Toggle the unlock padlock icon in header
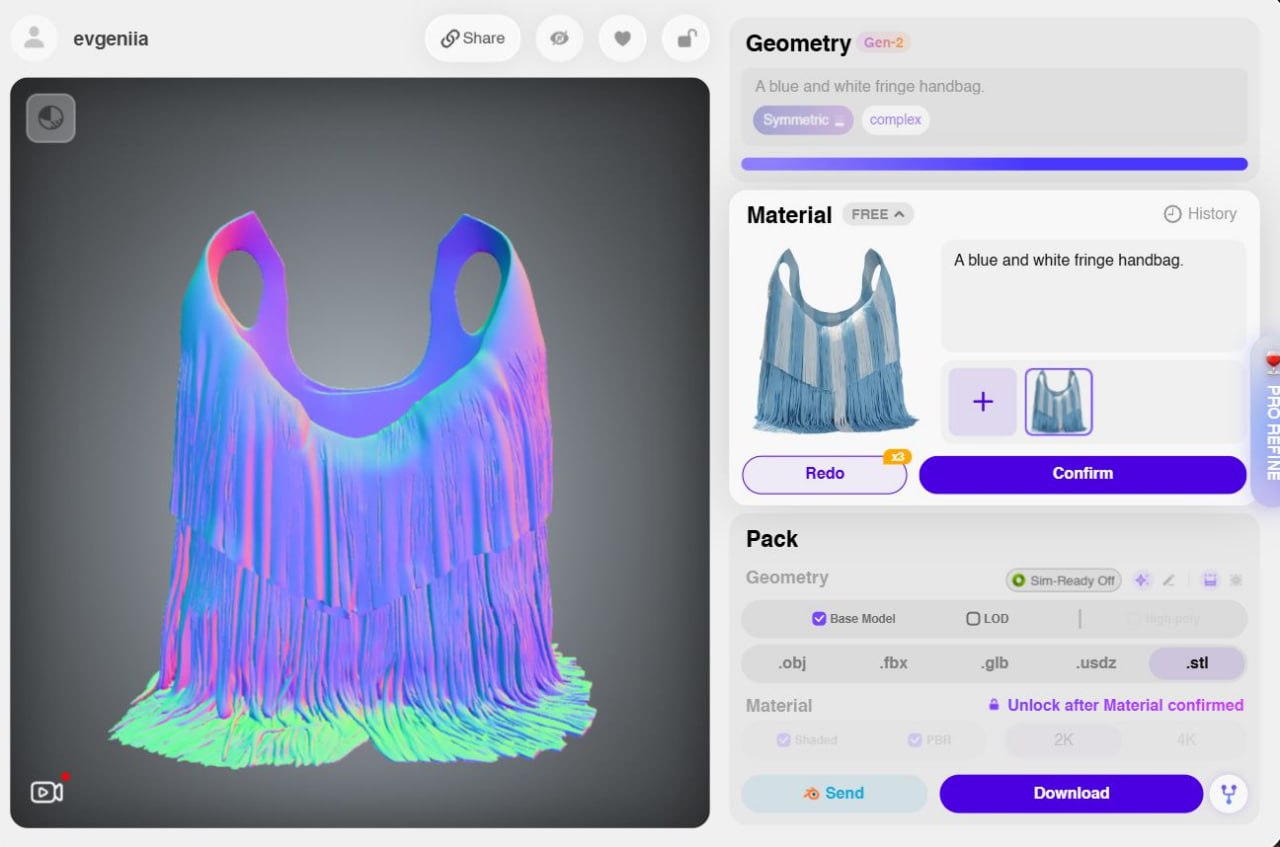Viewport: 1280px width, 847px height. [x=686, y=39]
